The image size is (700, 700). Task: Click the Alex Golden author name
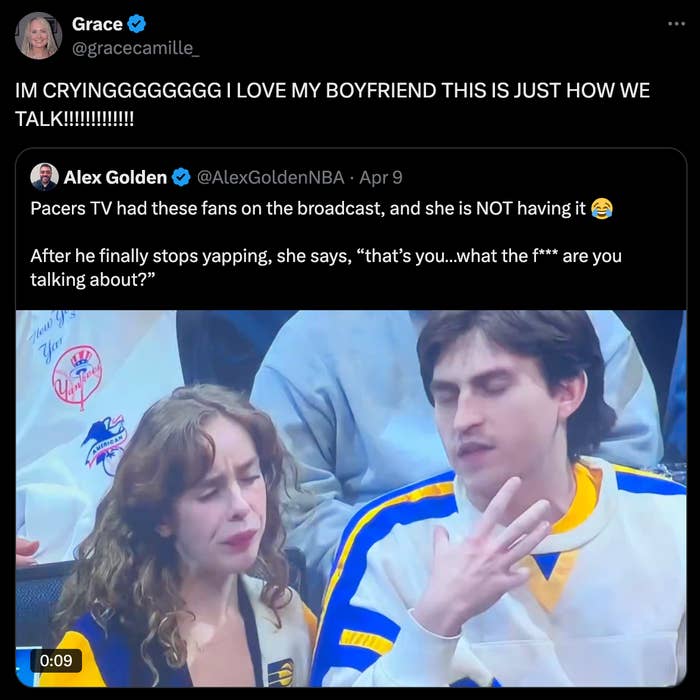tap(115, 177)
